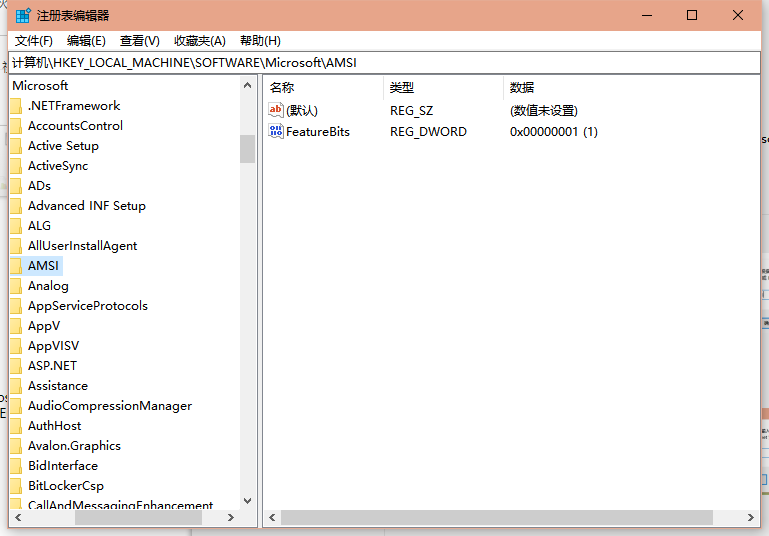The width and height of the screenshot is (769, 536).
Task: Select the BitLockerCsp key label
Action: (x=66, y=486)
